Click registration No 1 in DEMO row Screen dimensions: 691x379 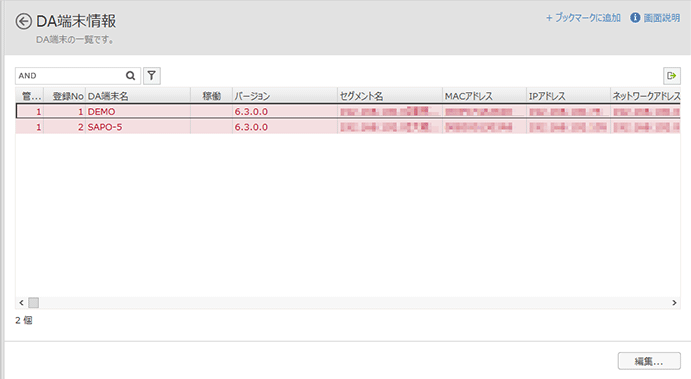pos(64,111)
